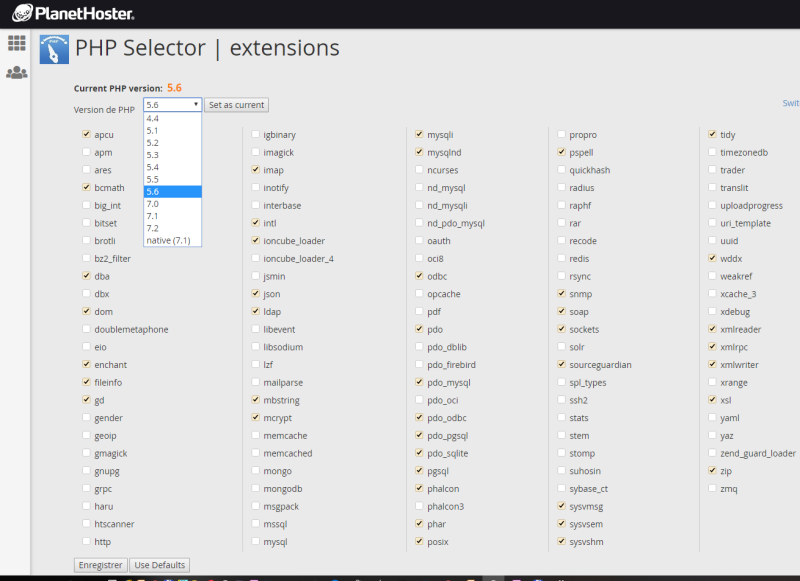
Task: Select version 7.2 from dropdown list
Action: click(172, 228)
